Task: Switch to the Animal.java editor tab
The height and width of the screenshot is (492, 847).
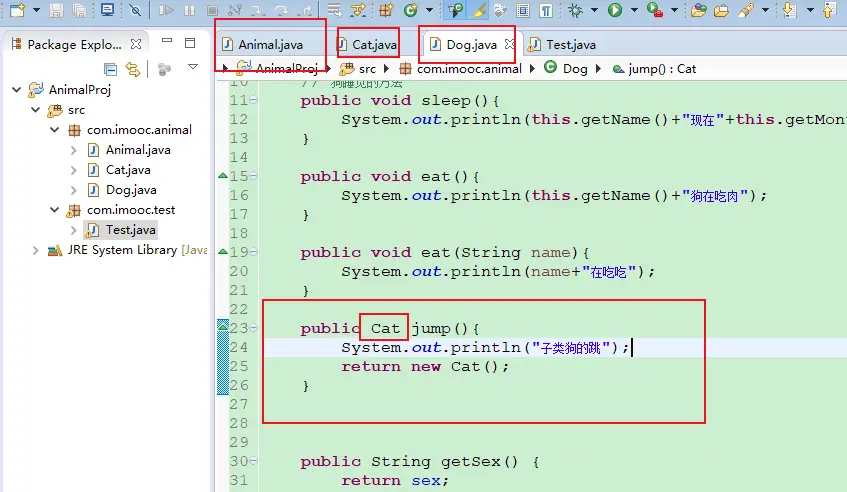Action: click(x=269, y=45)
